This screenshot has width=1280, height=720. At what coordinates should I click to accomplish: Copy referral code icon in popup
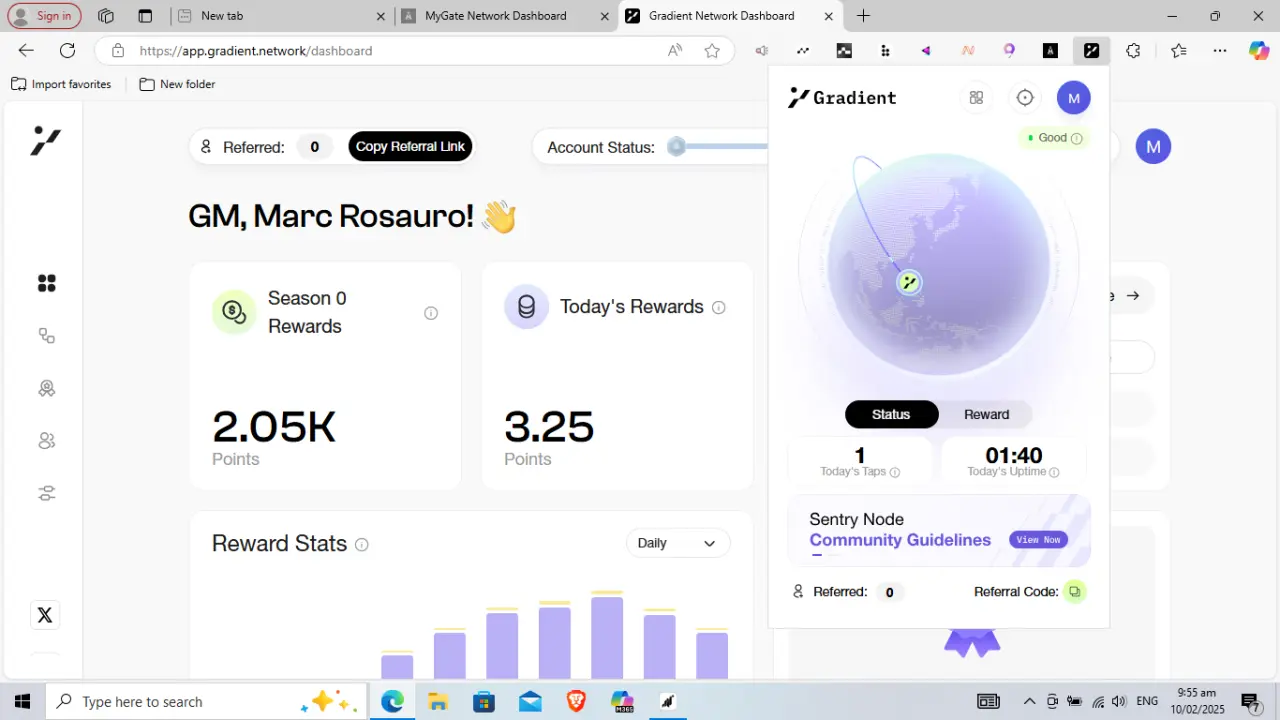click(x=1074, y=592)
